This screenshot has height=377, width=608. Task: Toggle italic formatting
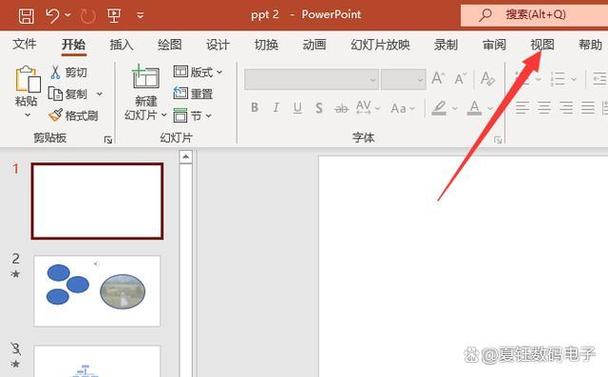click(x=276, y=107)
